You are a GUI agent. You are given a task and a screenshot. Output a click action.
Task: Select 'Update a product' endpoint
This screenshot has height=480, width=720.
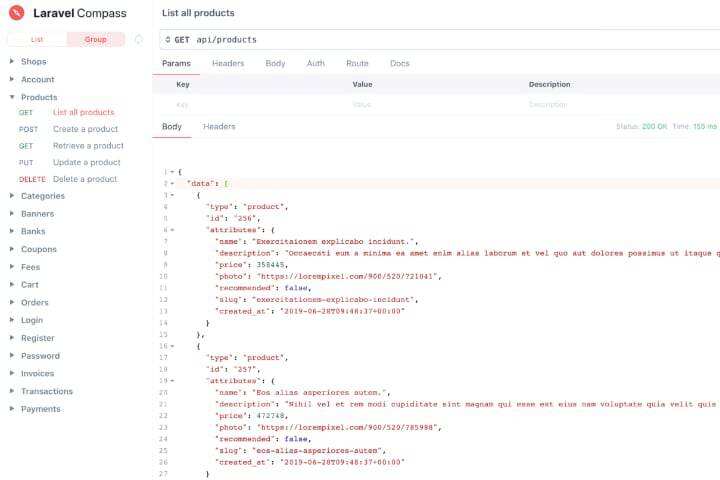87,162
